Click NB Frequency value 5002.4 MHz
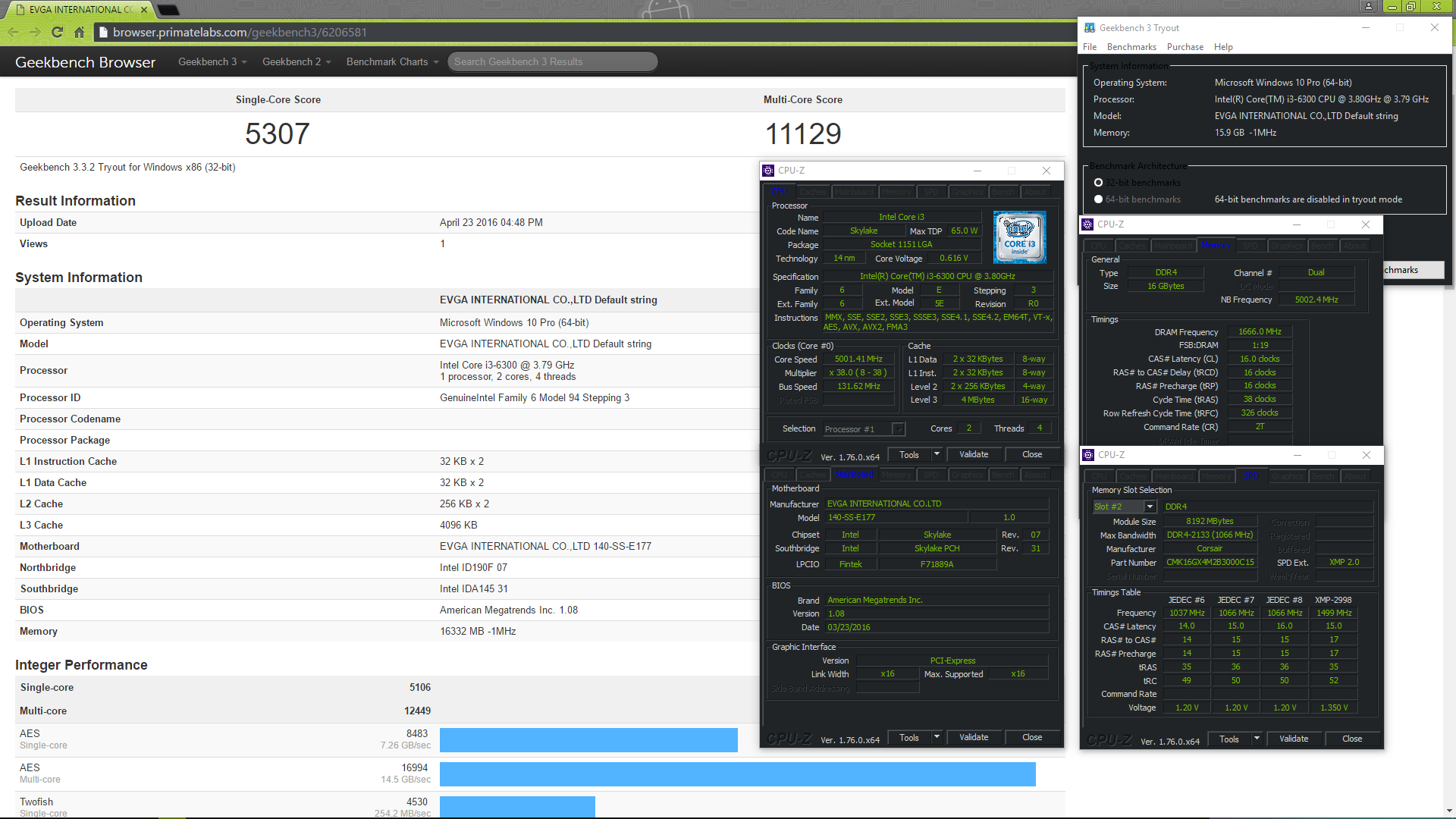This screenshot has width=1456, height=819. [1316, 300]
